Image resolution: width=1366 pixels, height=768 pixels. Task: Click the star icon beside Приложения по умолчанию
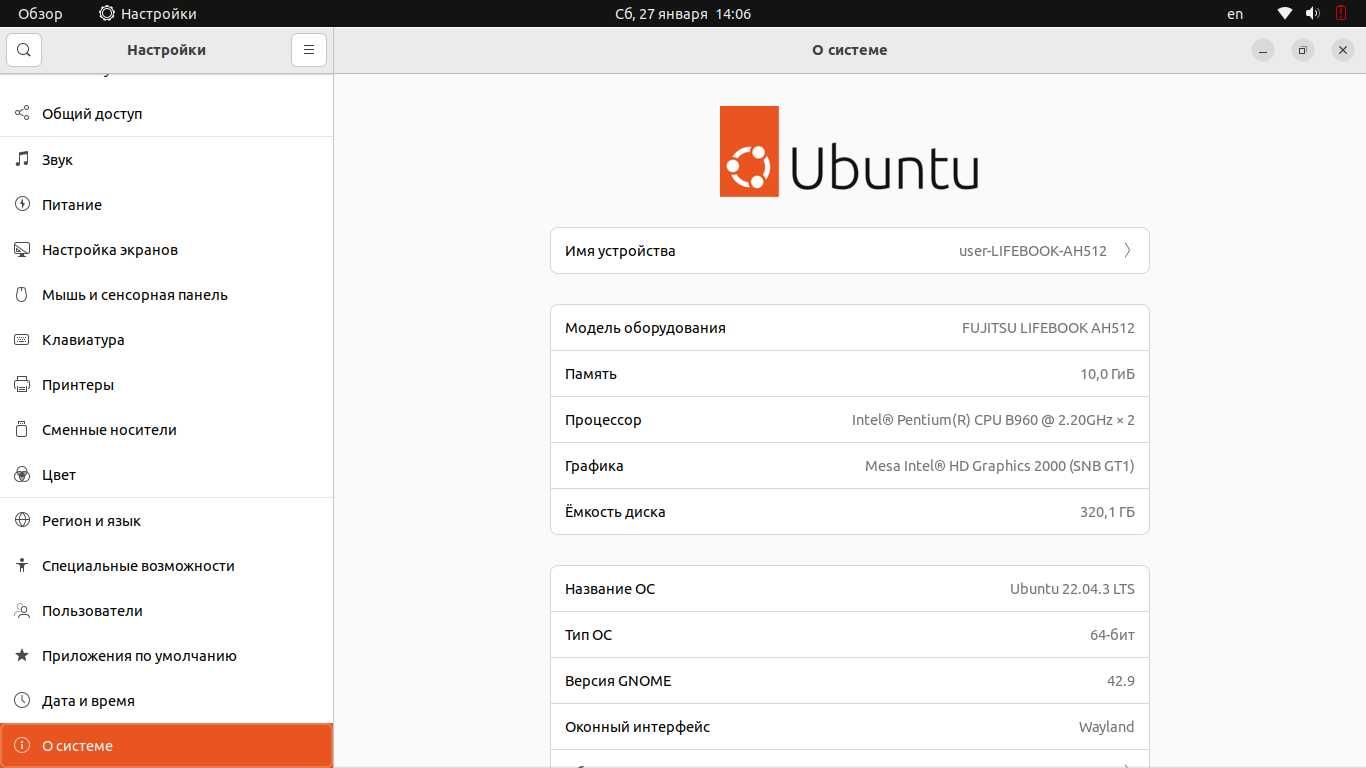click(22, 655)
